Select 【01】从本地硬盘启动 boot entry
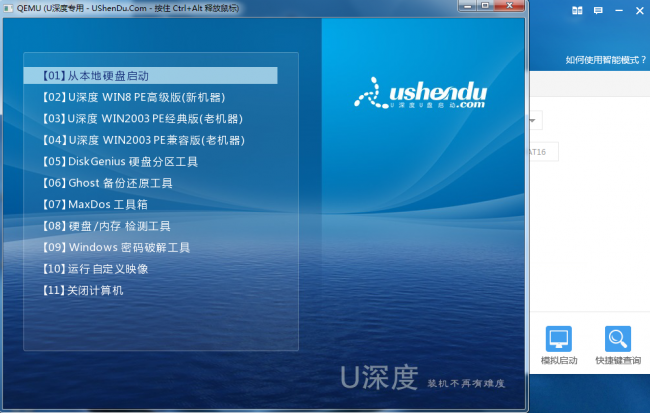 (x=150, y=75)
